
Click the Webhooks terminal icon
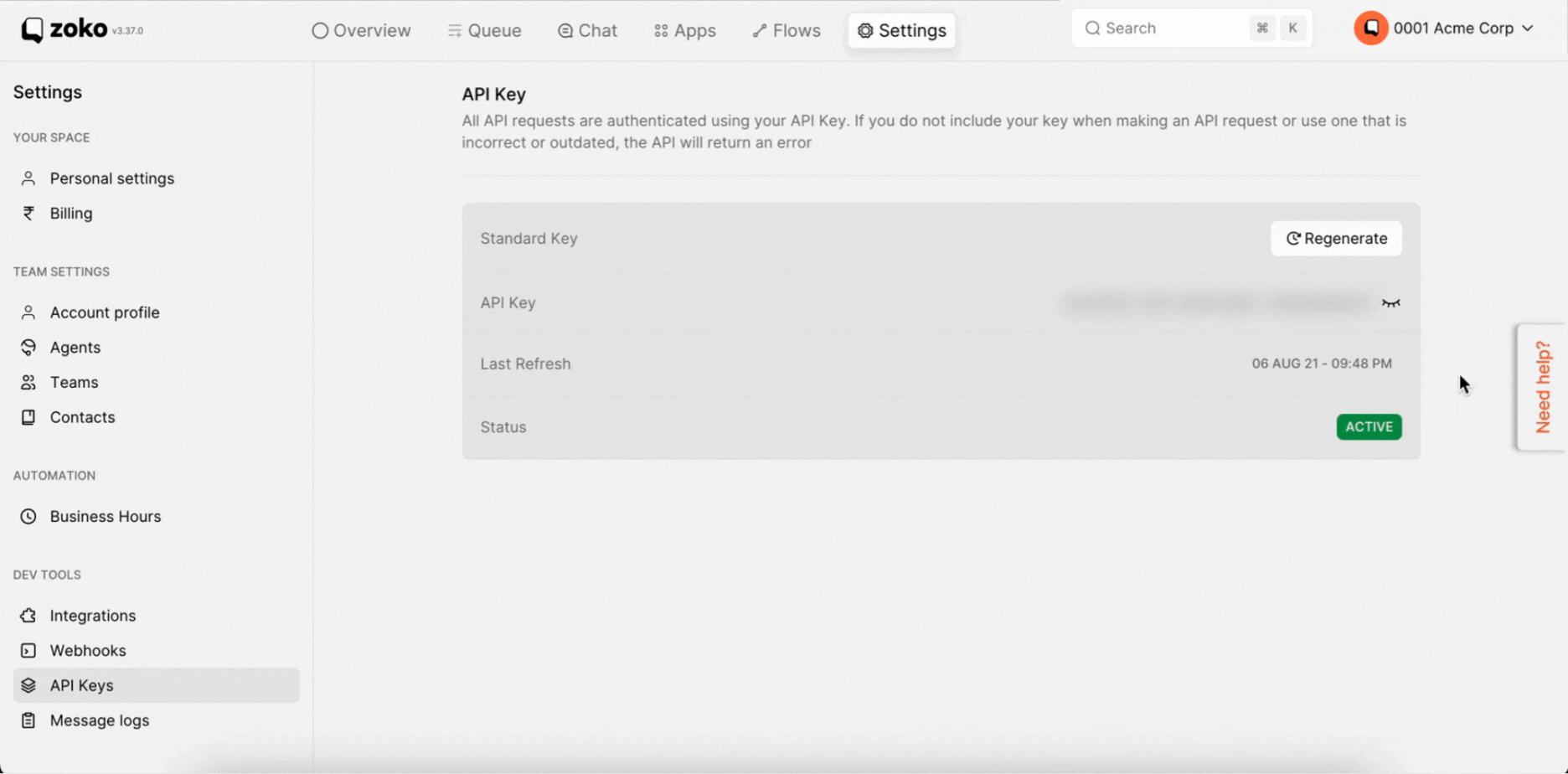(28, 651)
